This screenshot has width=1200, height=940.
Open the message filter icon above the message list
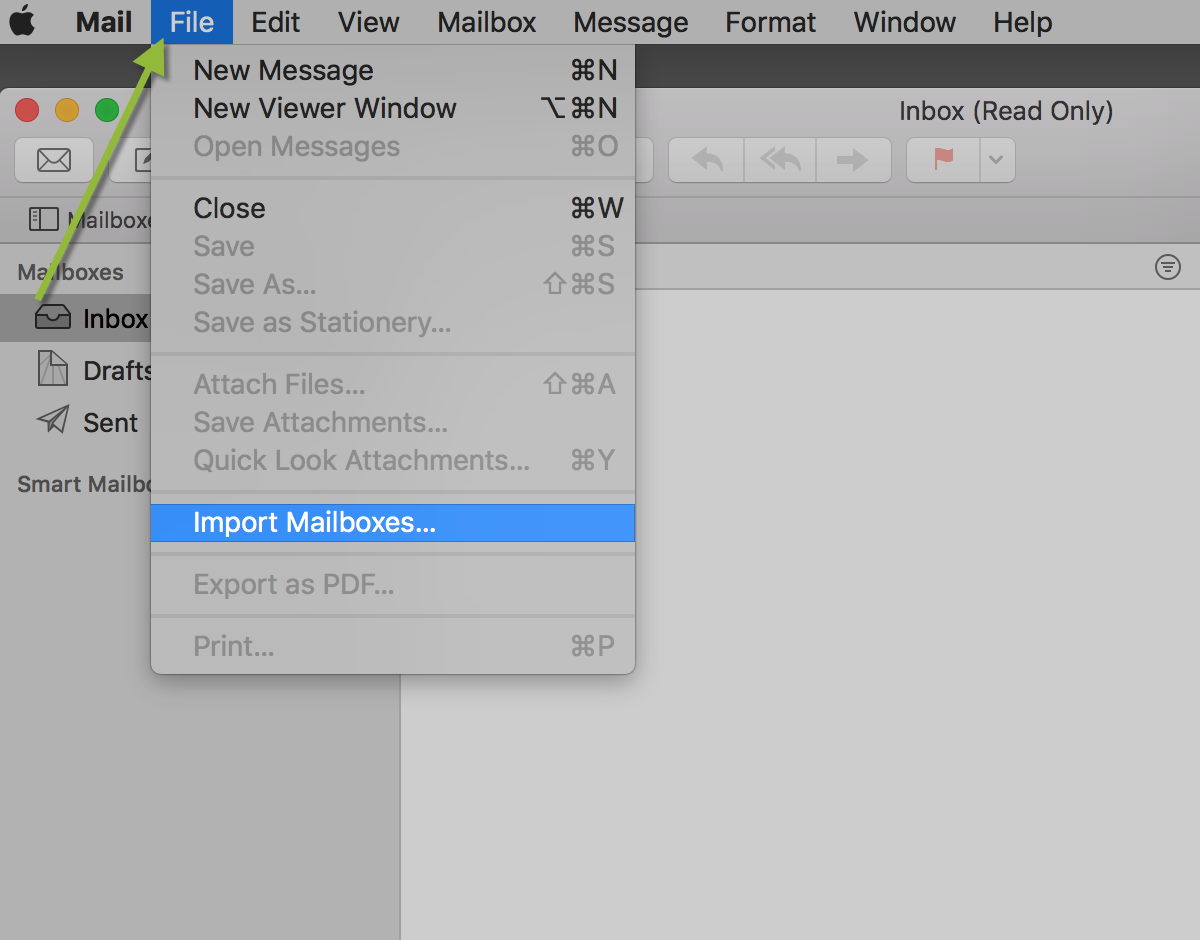click(x=1168, y=267)
